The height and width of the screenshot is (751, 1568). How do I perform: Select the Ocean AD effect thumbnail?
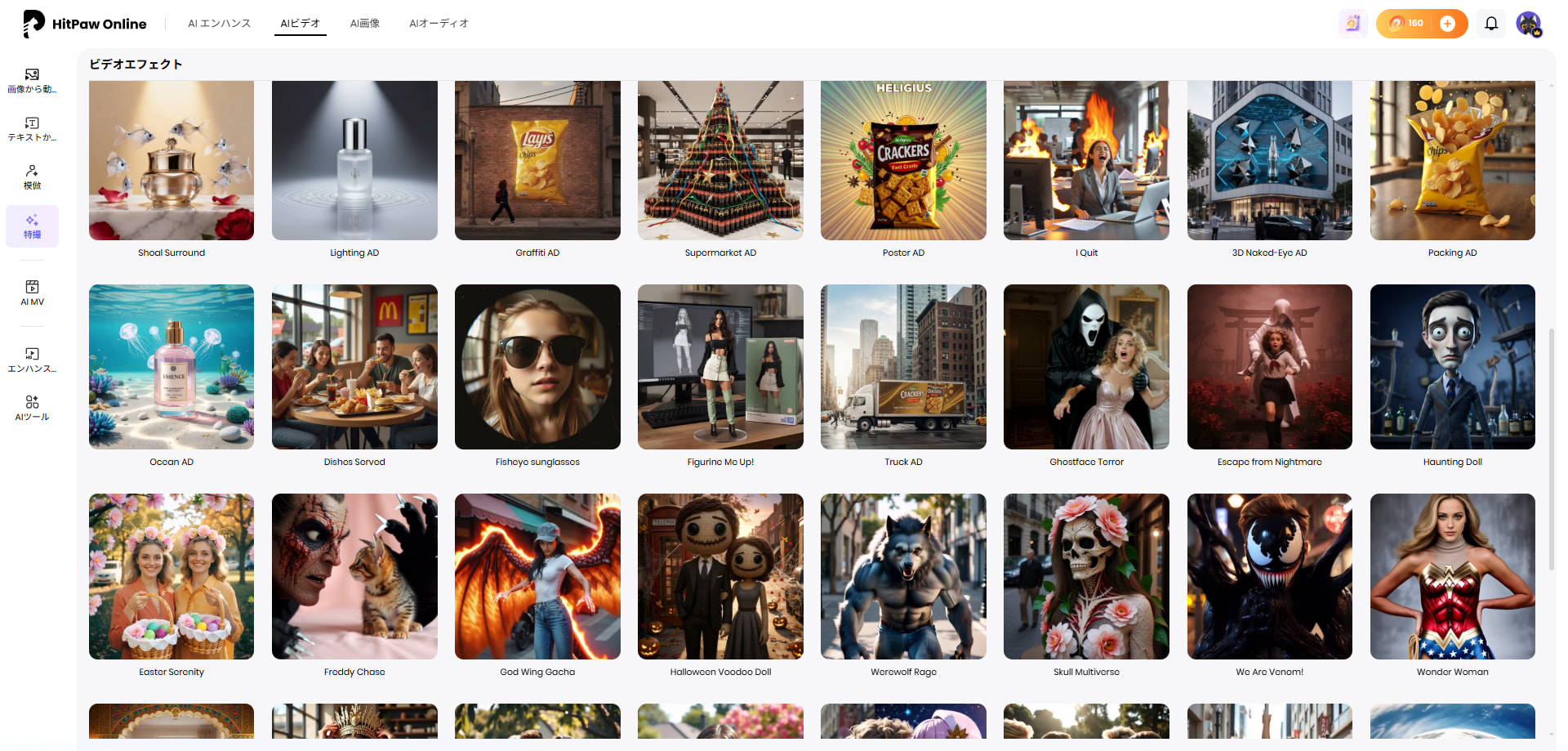tap(171, 367)
